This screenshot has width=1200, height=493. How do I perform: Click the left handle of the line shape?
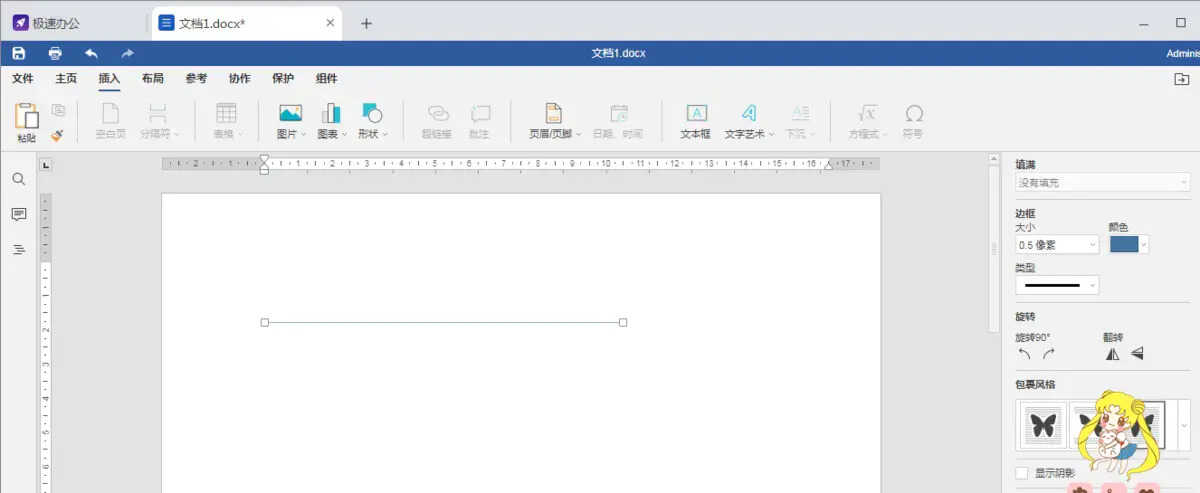[264, 322]
